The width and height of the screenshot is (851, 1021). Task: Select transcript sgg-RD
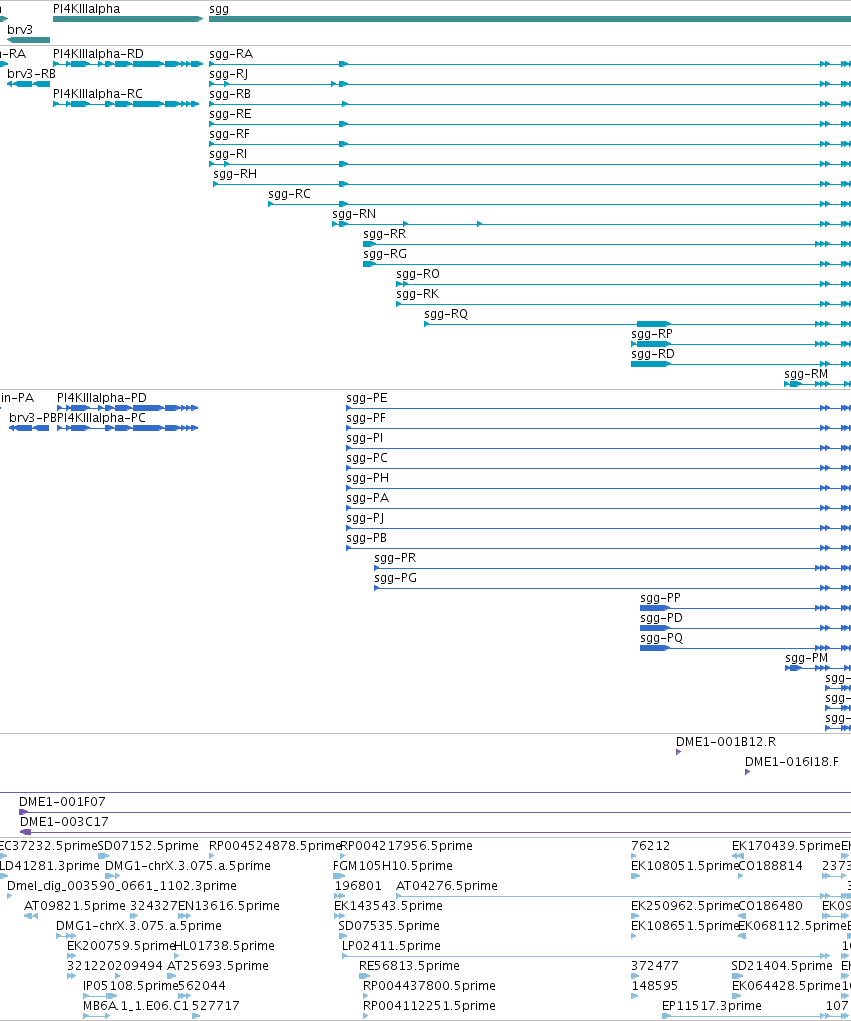click(741, 364)
